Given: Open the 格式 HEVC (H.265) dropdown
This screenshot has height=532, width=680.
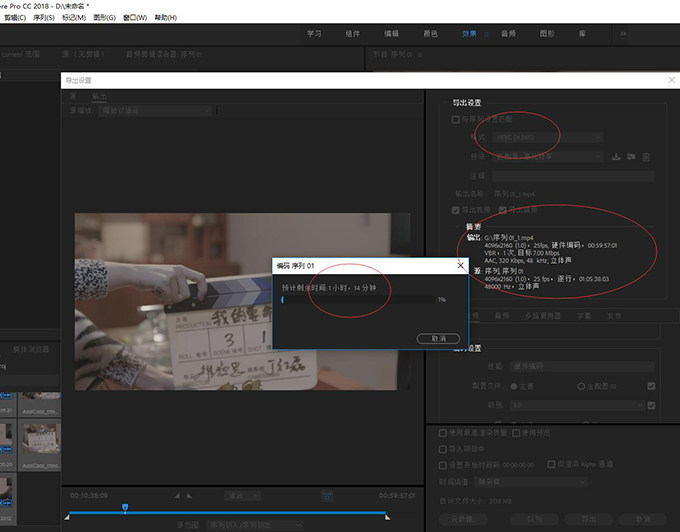Looking at the screenshot, I should click(x=547, y=137).
